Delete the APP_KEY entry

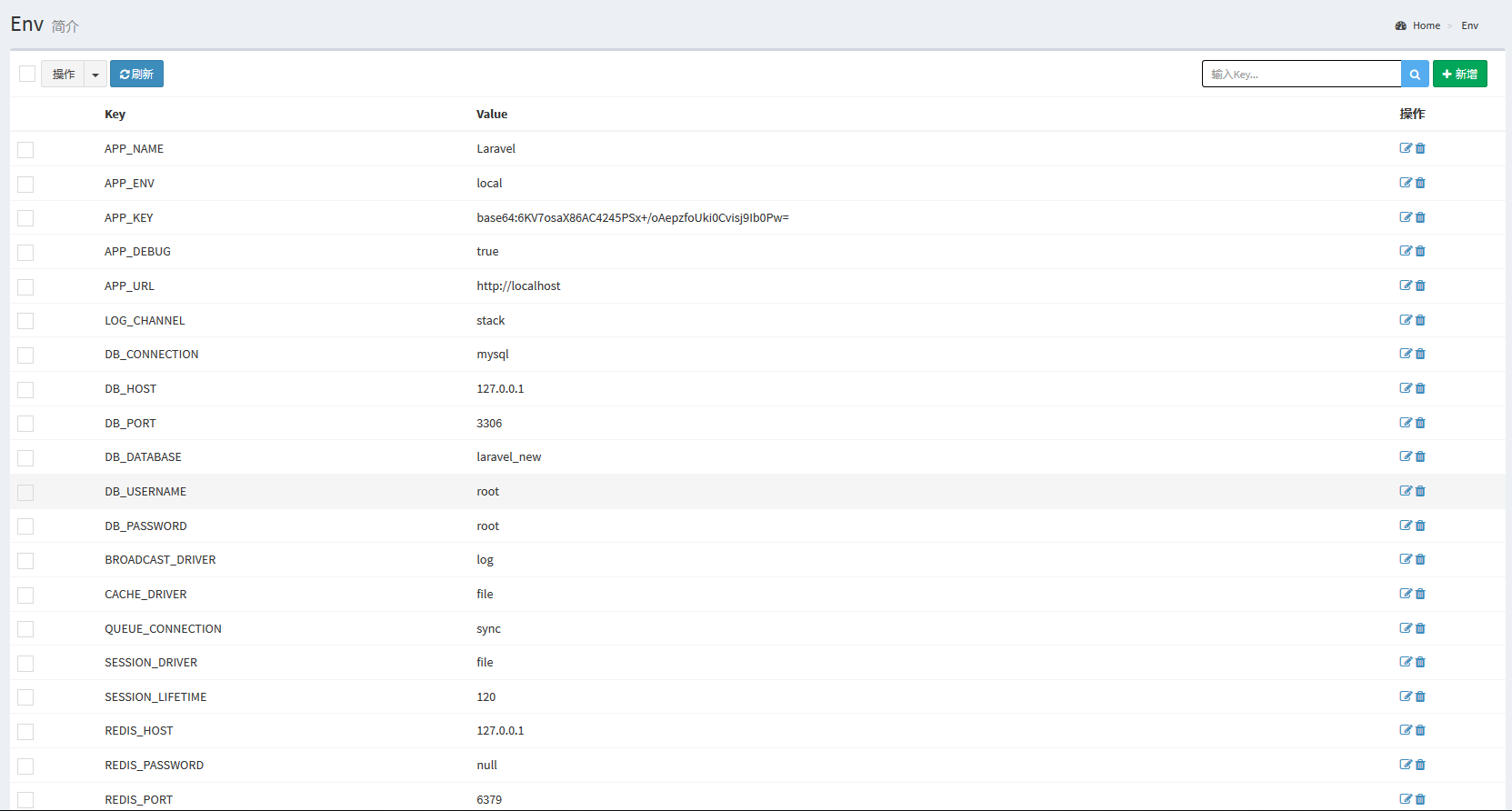(x=1420, y=217)
